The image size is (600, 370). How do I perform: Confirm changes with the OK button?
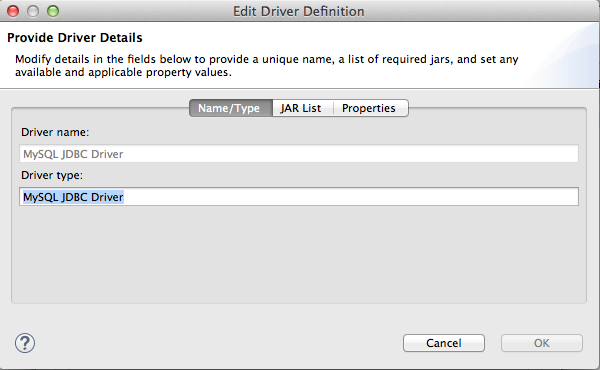coord(542,343)
